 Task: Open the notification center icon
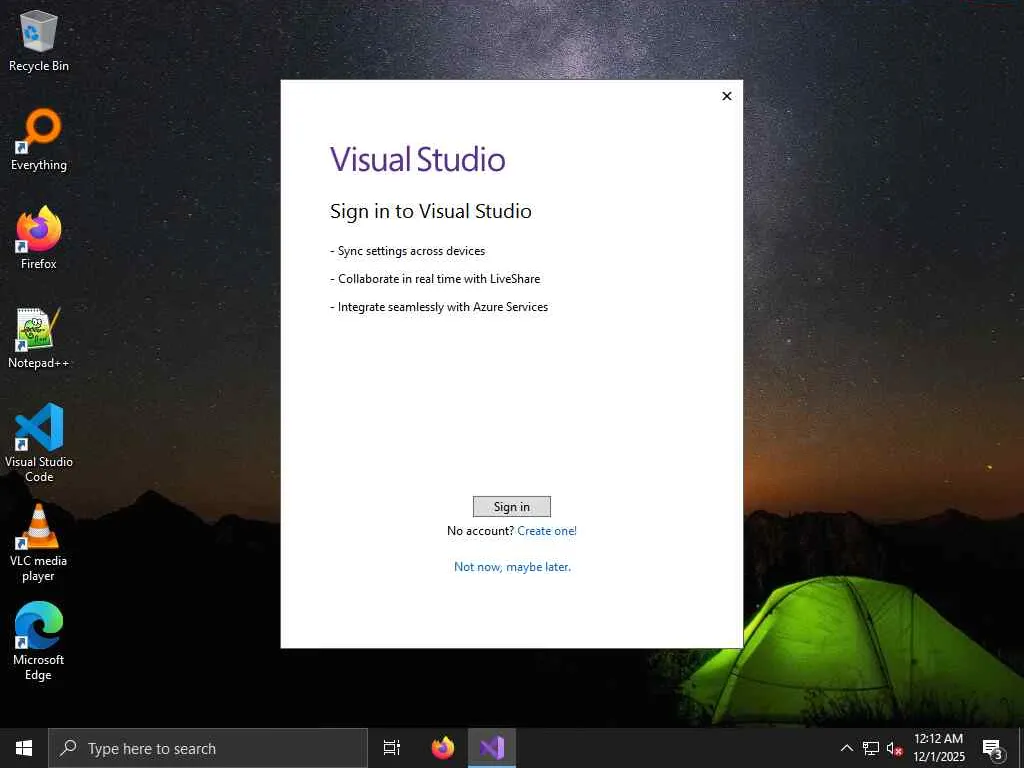993,749
